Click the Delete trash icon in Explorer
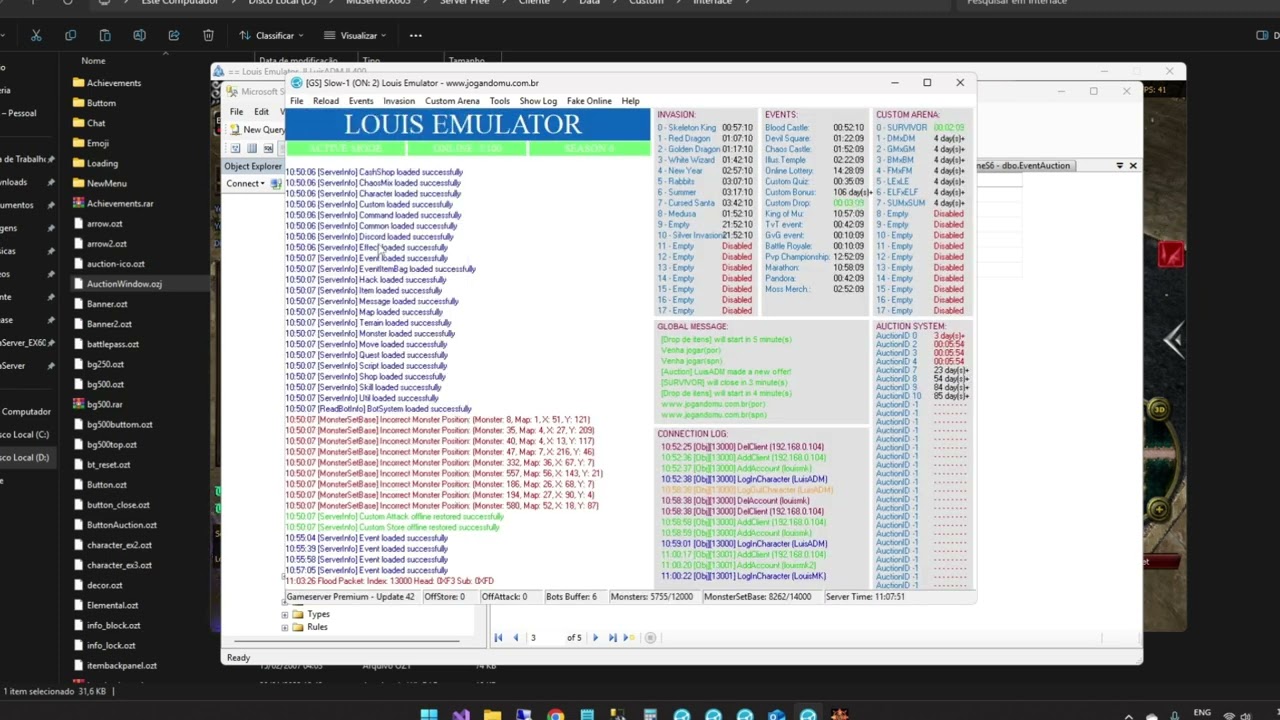Screen dimensions: 1280x720 click(208, 35)
